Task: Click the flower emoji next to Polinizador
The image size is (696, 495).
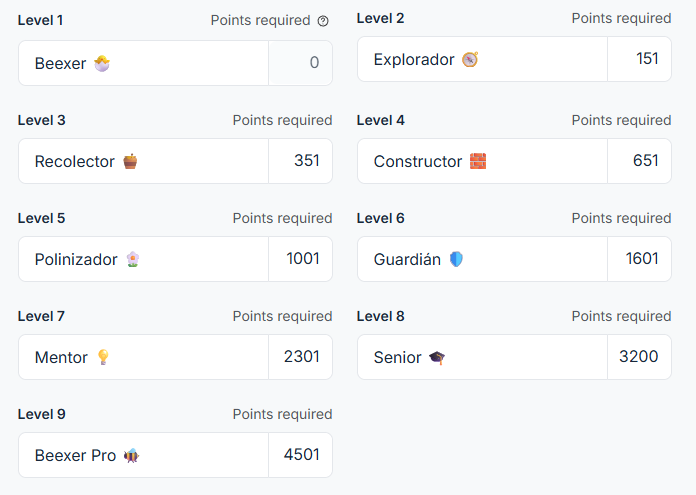Action: point(133,259)
